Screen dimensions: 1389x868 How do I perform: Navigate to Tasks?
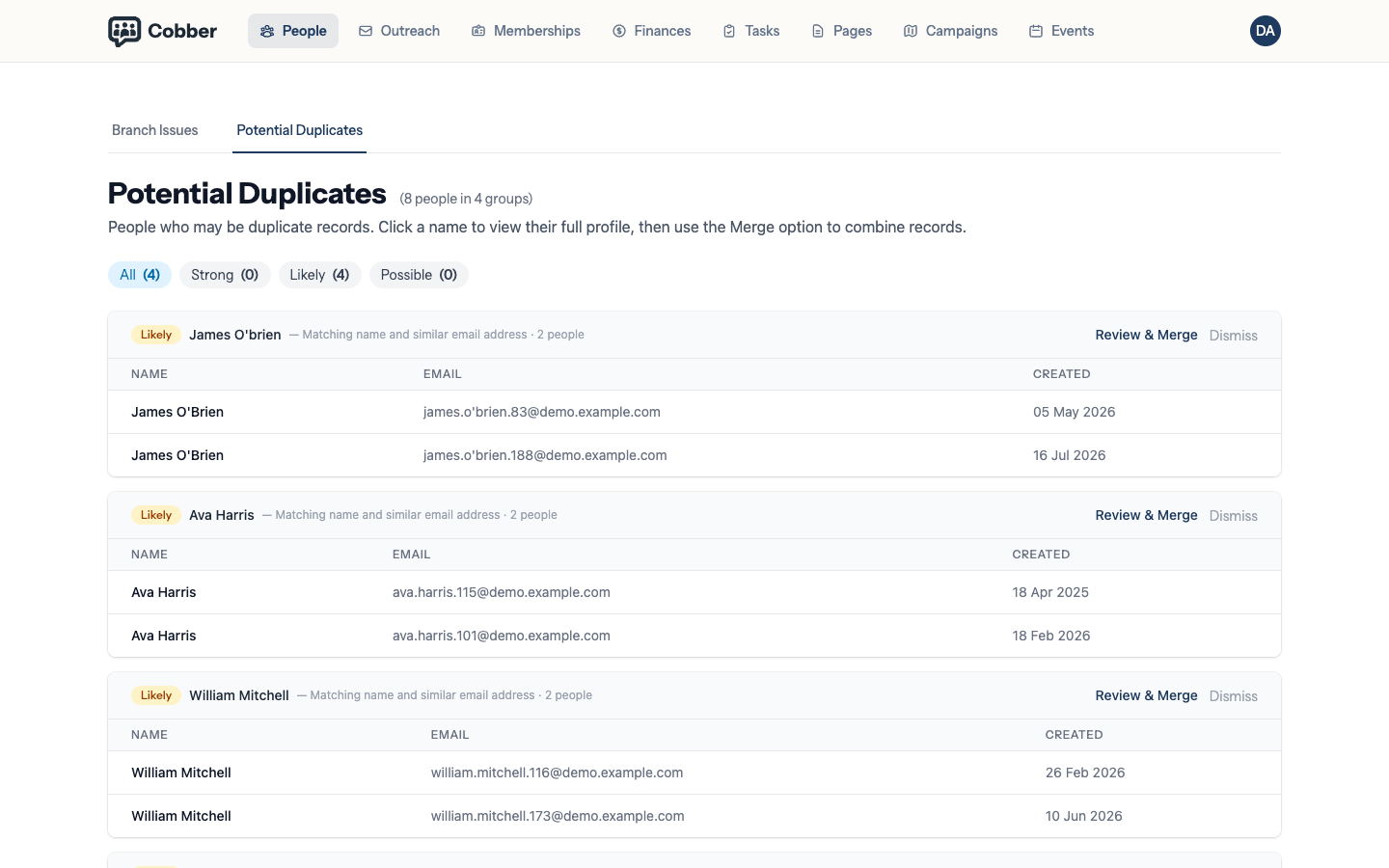click(x=751, y=31)
